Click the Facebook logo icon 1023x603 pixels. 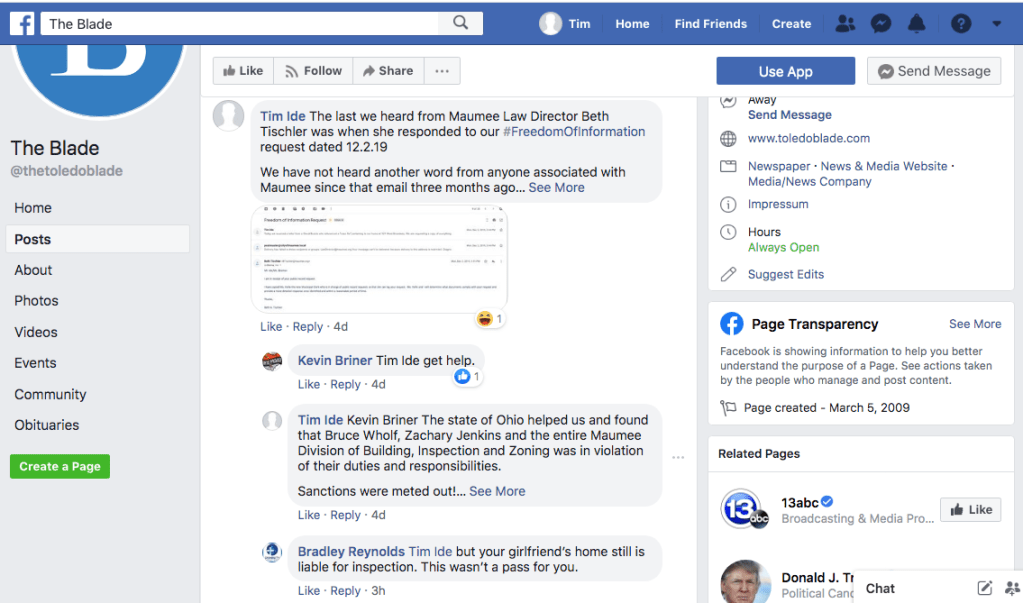(22, 23)
